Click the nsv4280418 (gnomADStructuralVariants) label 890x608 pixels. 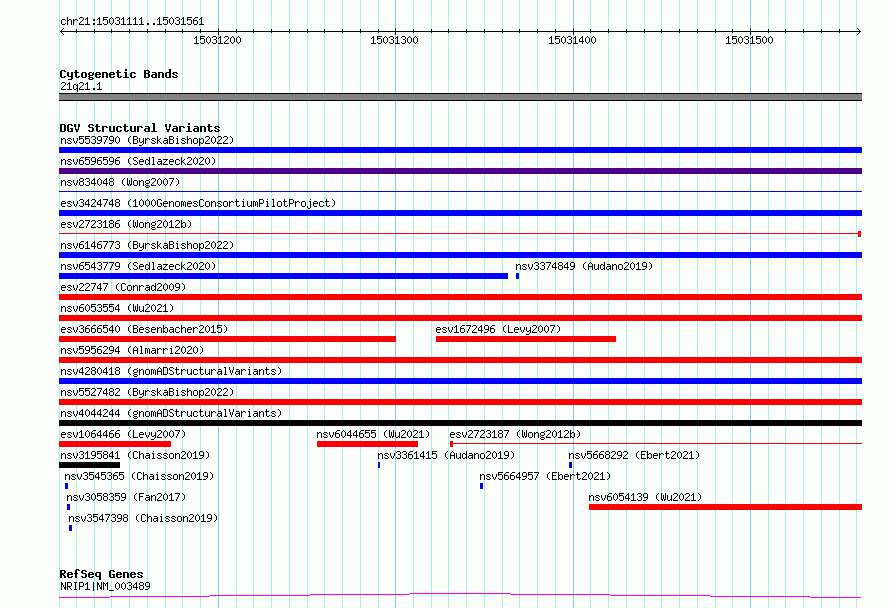point(171,371)
